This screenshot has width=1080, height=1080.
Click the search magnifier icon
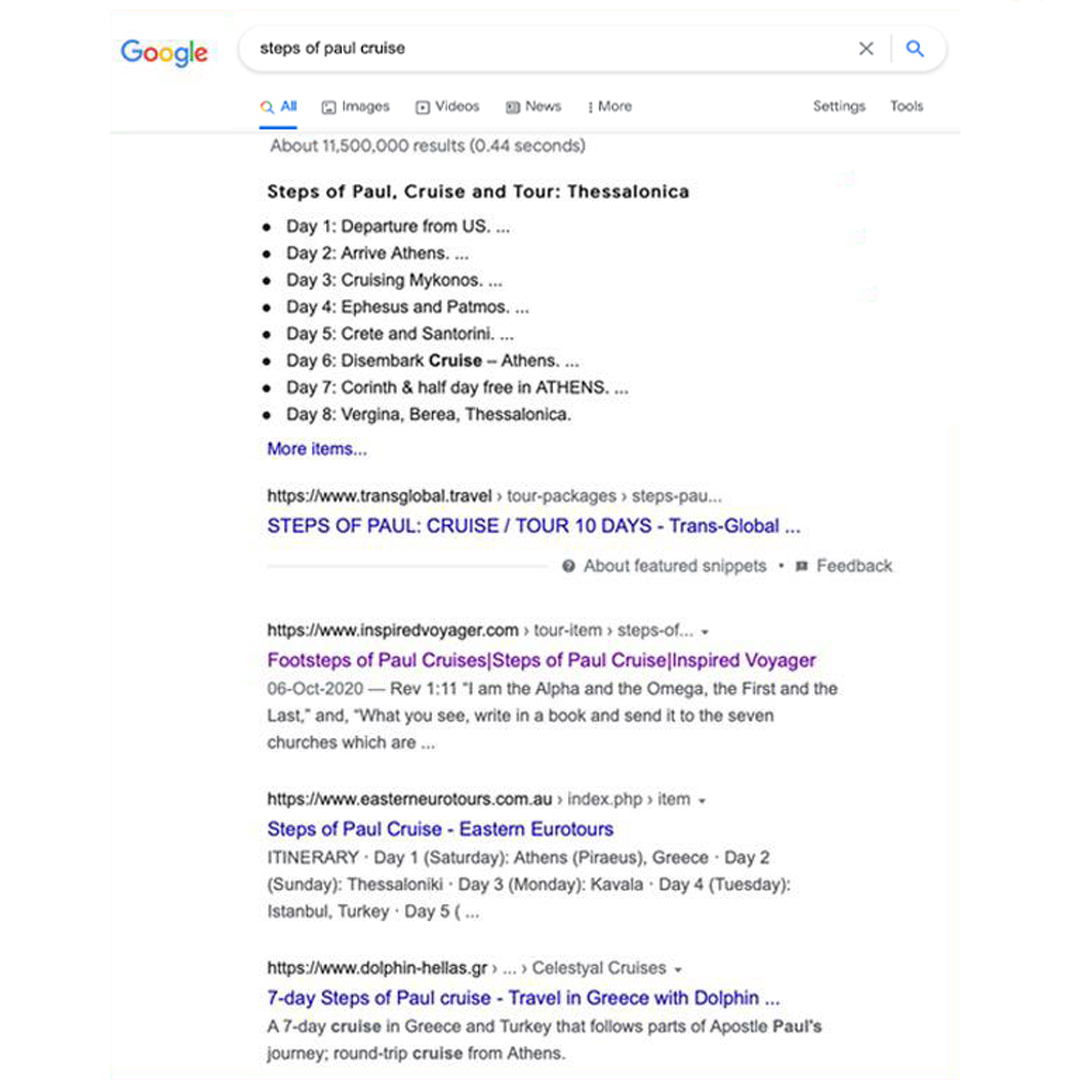click(x=915, y=48)
